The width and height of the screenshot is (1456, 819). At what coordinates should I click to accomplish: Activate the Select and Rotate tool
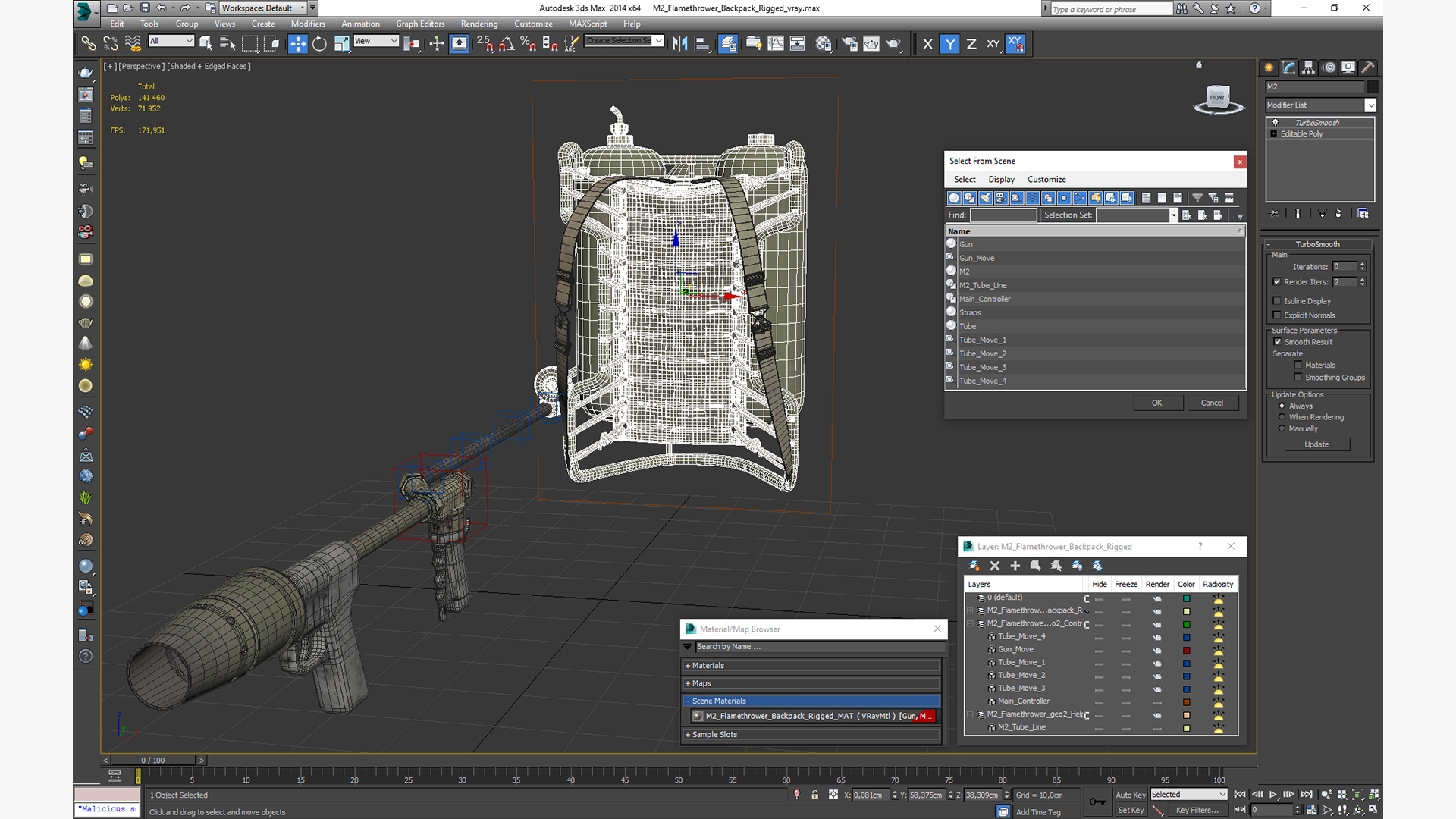click(x=319, y=44)
